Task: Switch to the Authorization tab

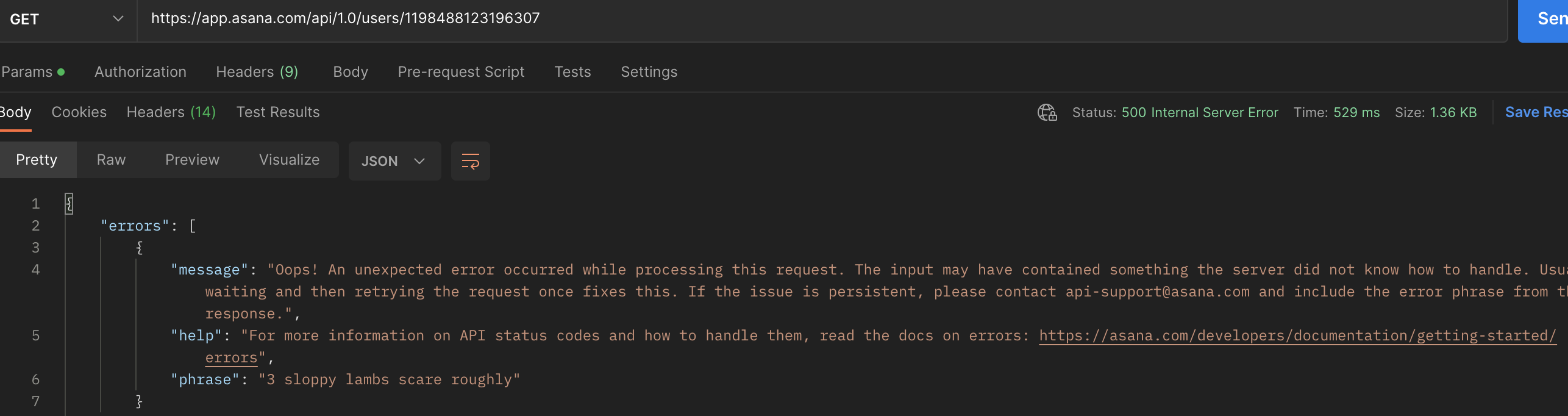Action: (x=140, y=72)
